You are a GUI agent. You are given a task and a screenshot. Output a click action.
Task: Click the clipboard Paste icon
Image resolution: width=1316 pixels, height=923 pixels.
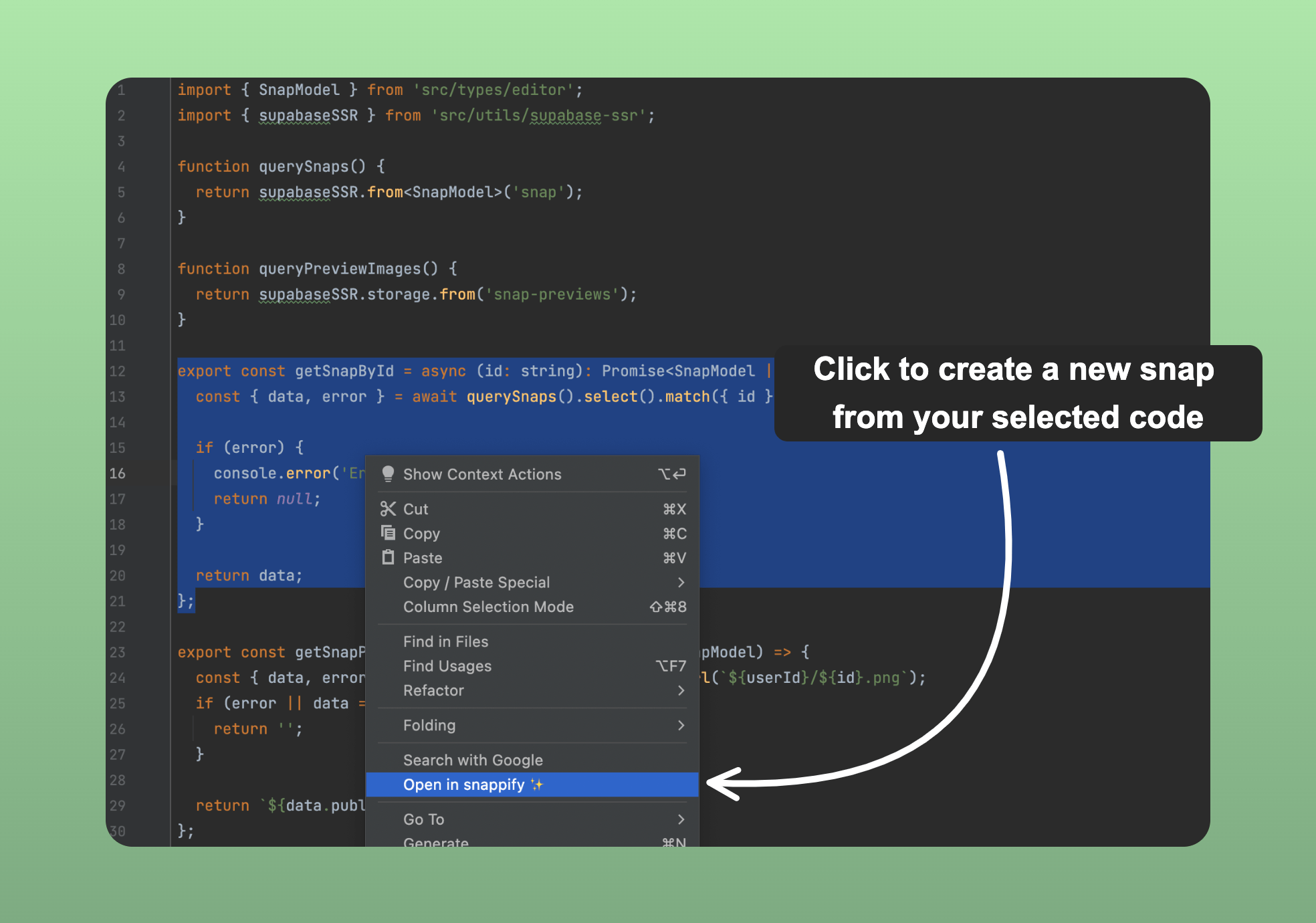click(x=388, y=558)
